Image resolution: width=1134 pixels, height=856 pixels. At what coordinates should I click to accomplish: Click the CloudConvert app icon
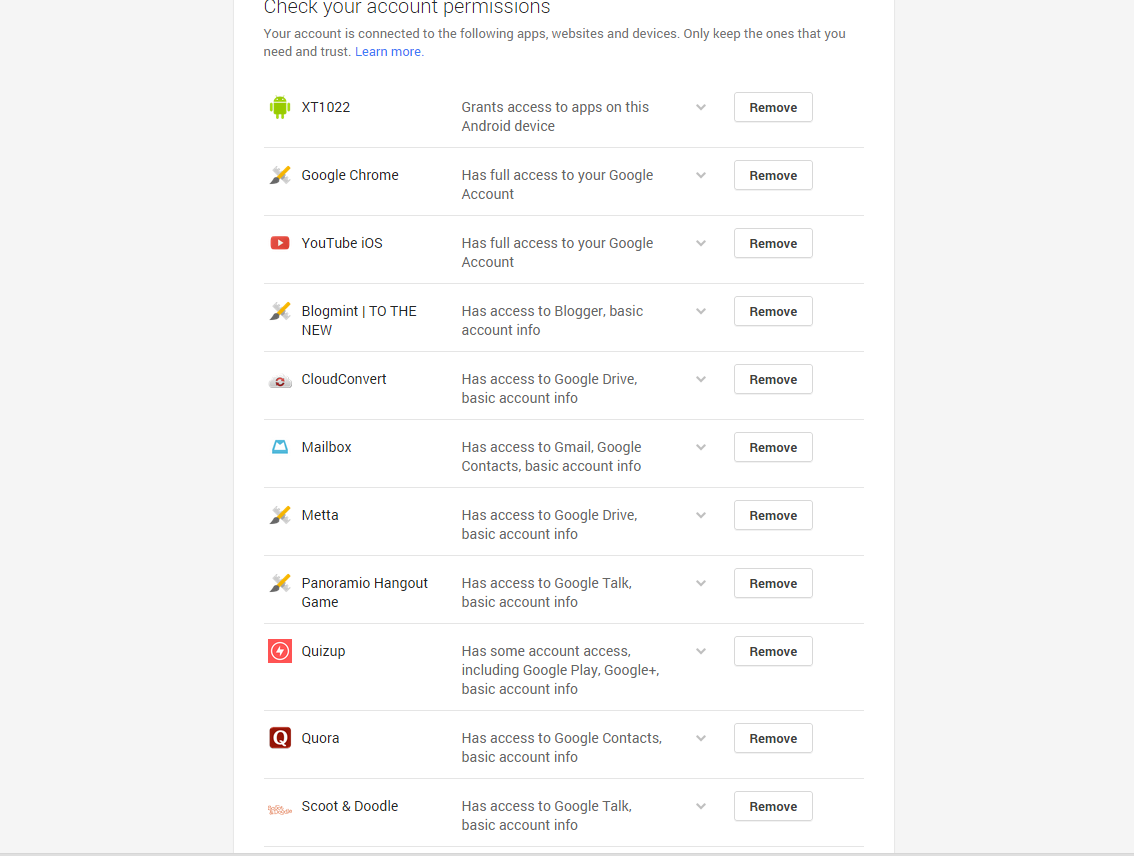tap(280, 380)
